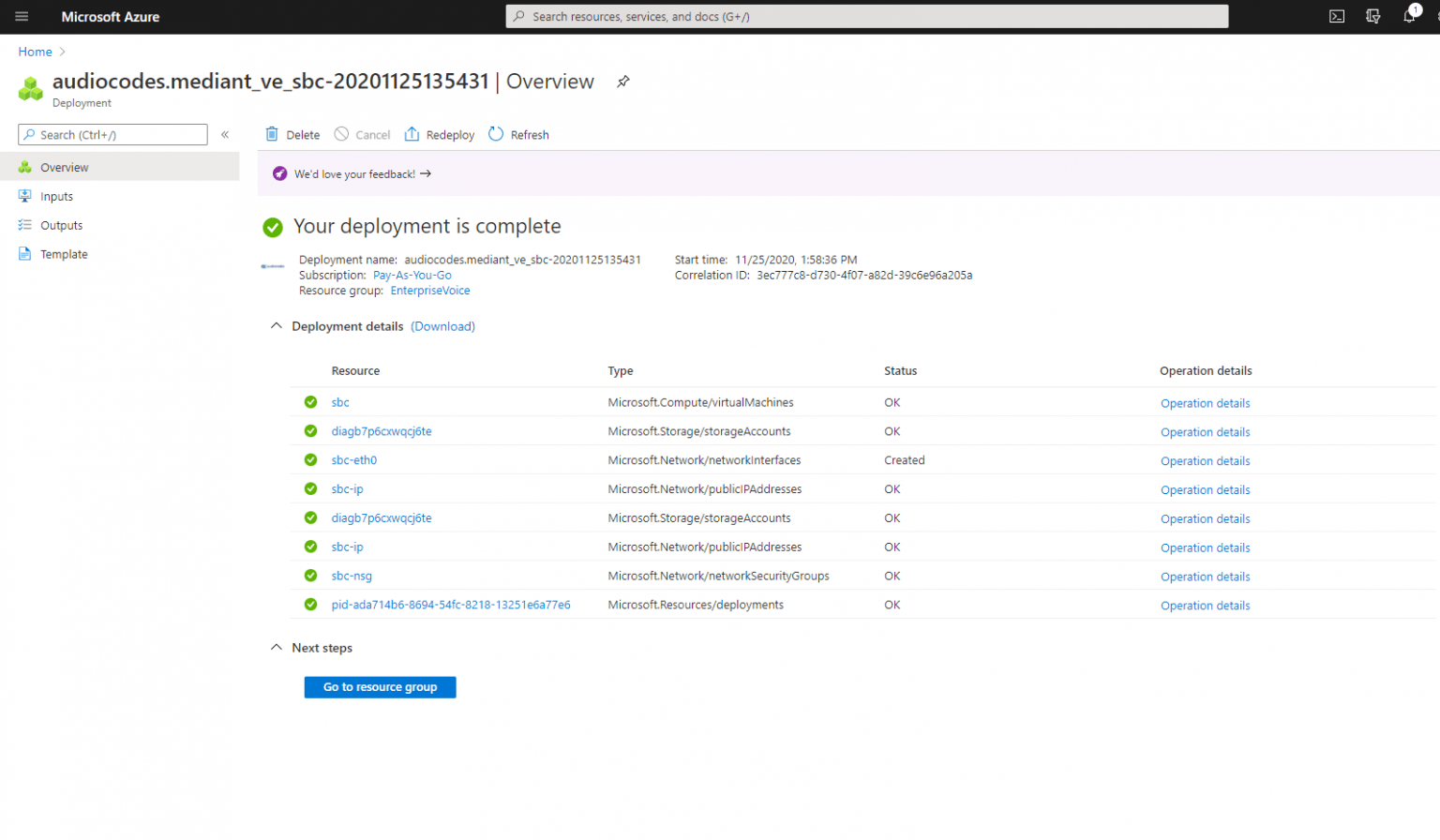Open the sbc-nsg network security group
Viewport: 1440px width, 840px height.
[x=352, y=576]
